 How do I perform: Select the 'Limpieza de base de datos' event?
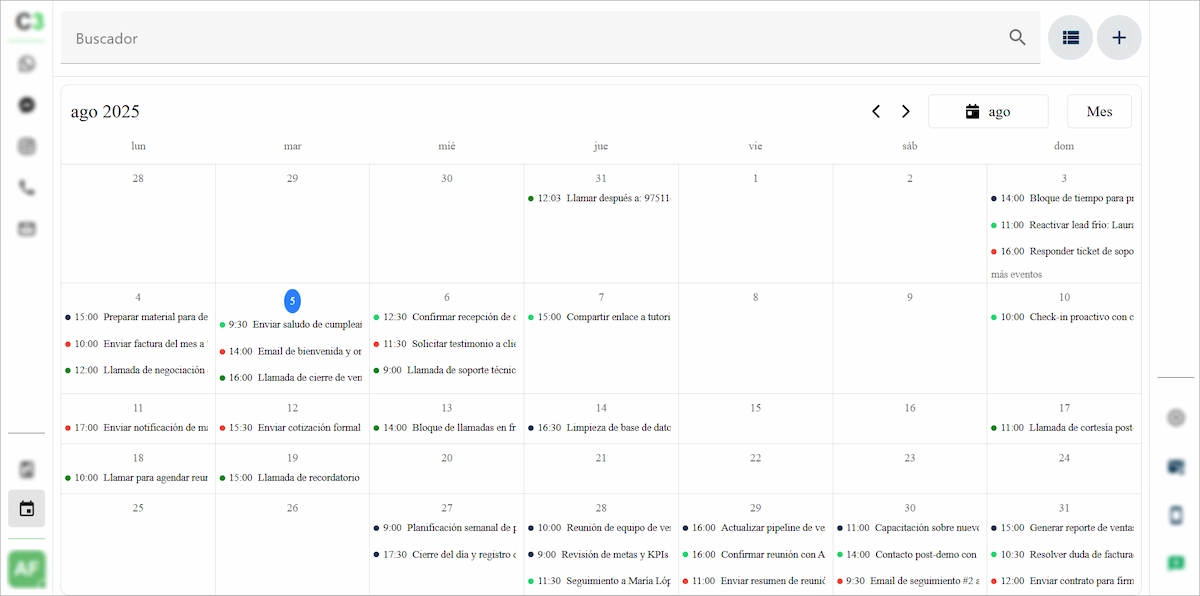point(600,427)
